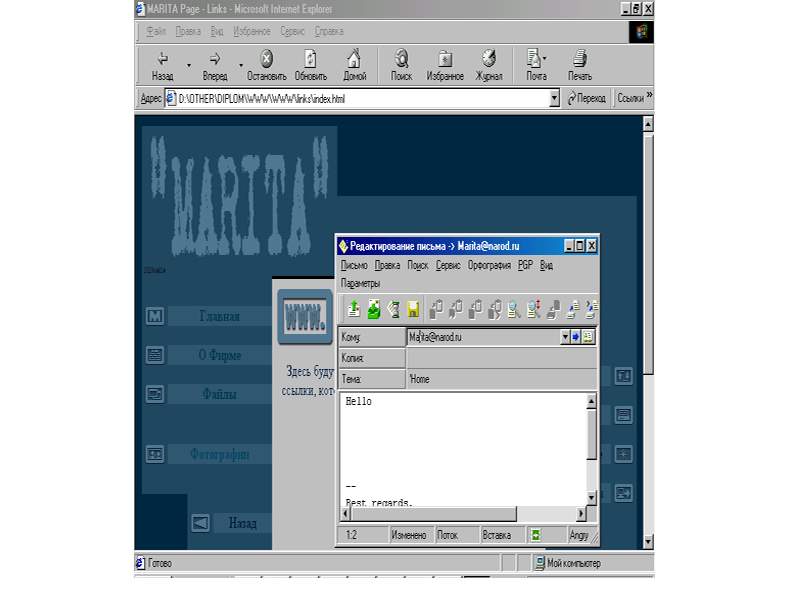Screen dimensions: 800x600
Task: Open the PGP menu in letter editor
Action: coord(526,266)
